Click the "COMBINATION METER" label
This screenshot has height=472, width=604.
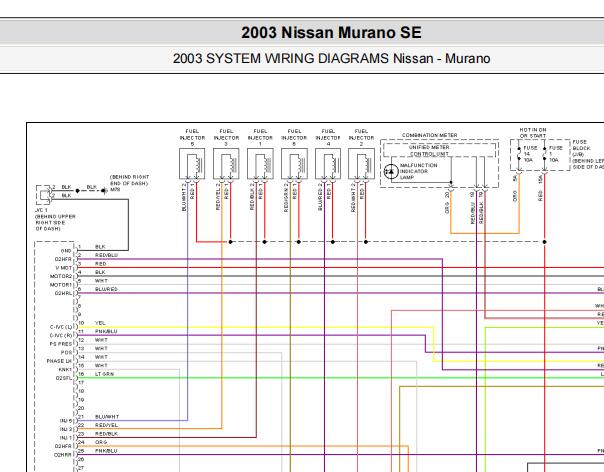click(430, 135)
